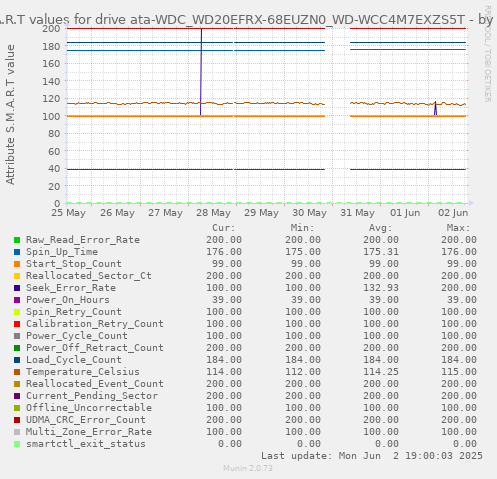Select the Multi_Zone_Error_Rate legend label
Screen dimensions: 497x479
(89, 432)
